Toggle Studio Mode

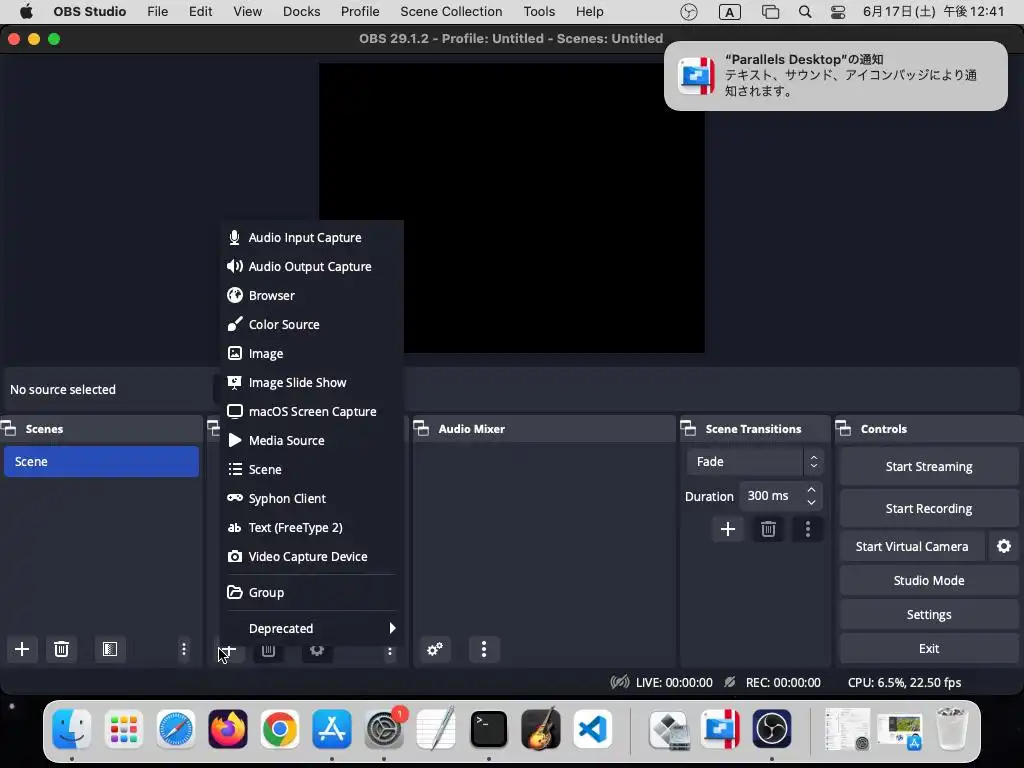(929, 580)
